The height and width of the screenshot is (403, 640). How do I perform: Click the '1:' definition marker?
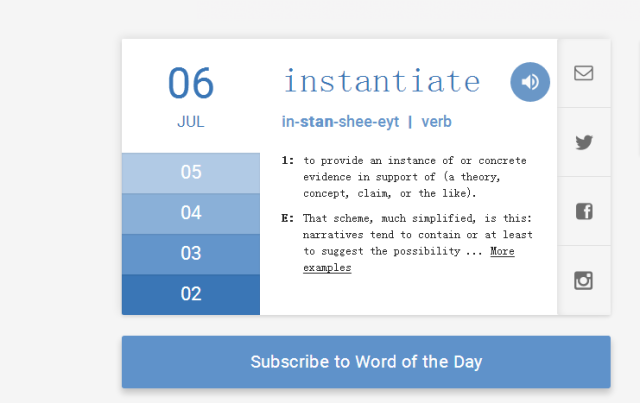[288, 160]
